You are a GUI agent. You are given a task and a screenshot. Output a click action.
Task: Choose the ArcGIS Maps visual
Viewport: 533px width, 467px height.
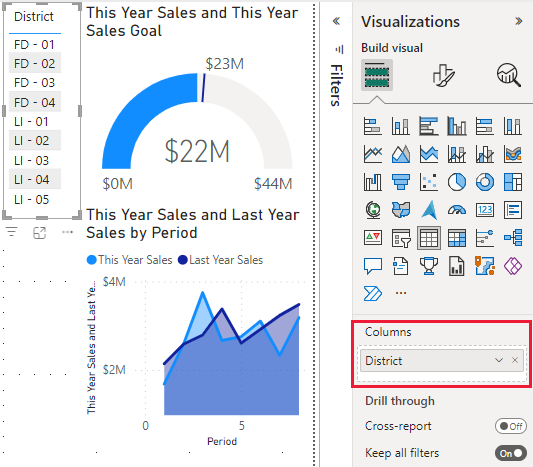[x=485, y=266]
